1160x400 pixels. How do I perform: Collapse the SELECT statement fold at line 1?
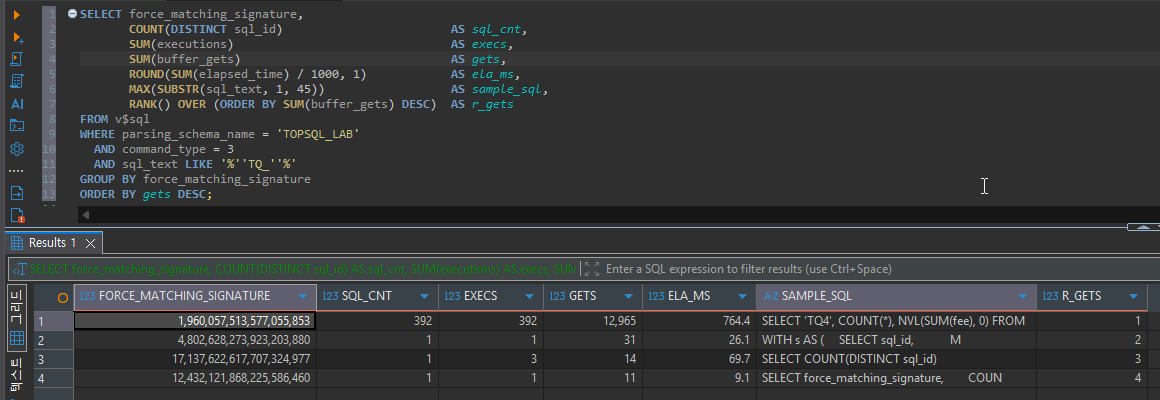72,14
